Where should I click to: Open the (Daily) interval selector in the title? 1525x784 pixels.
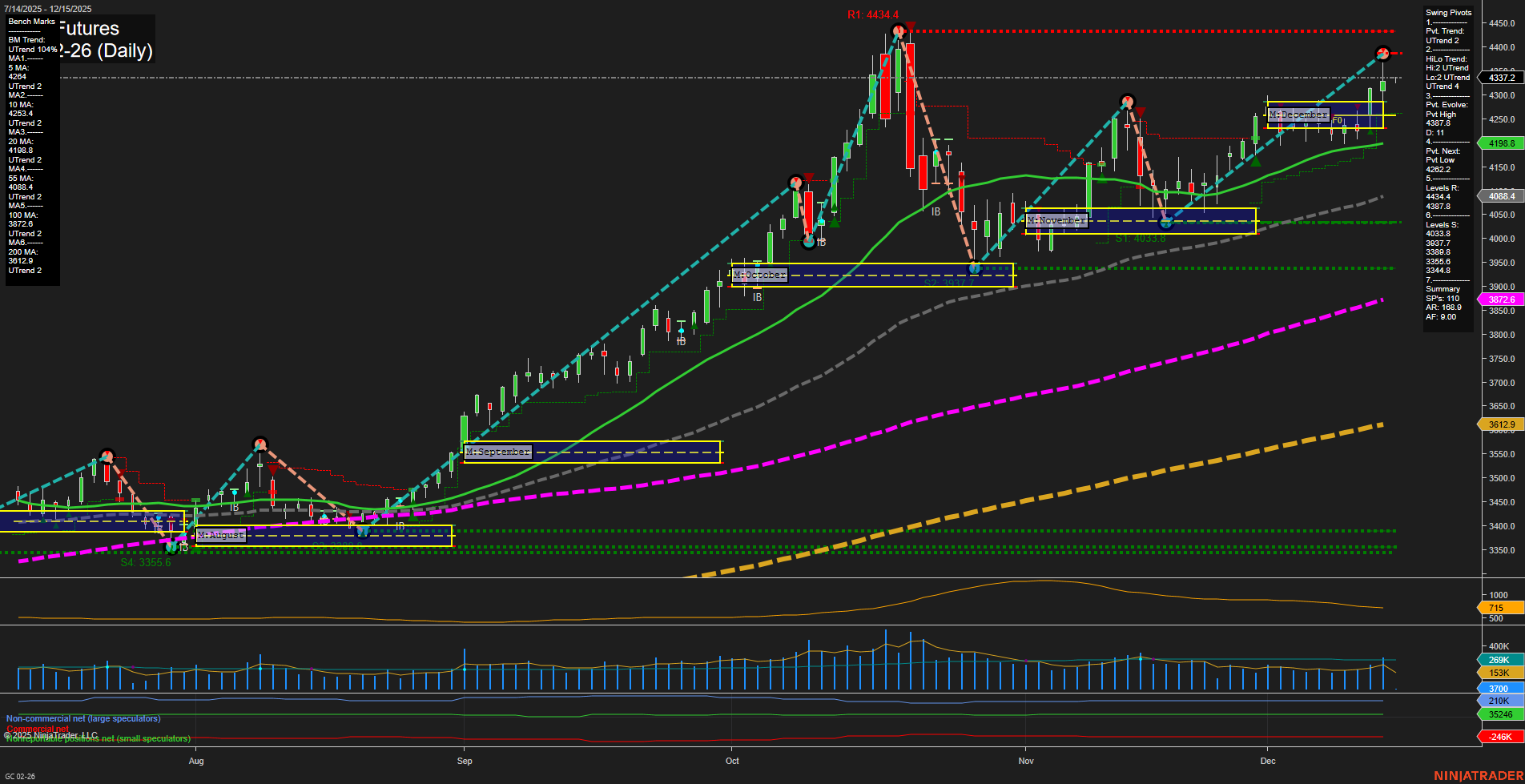pyautogui.click(x=126, y=51)
